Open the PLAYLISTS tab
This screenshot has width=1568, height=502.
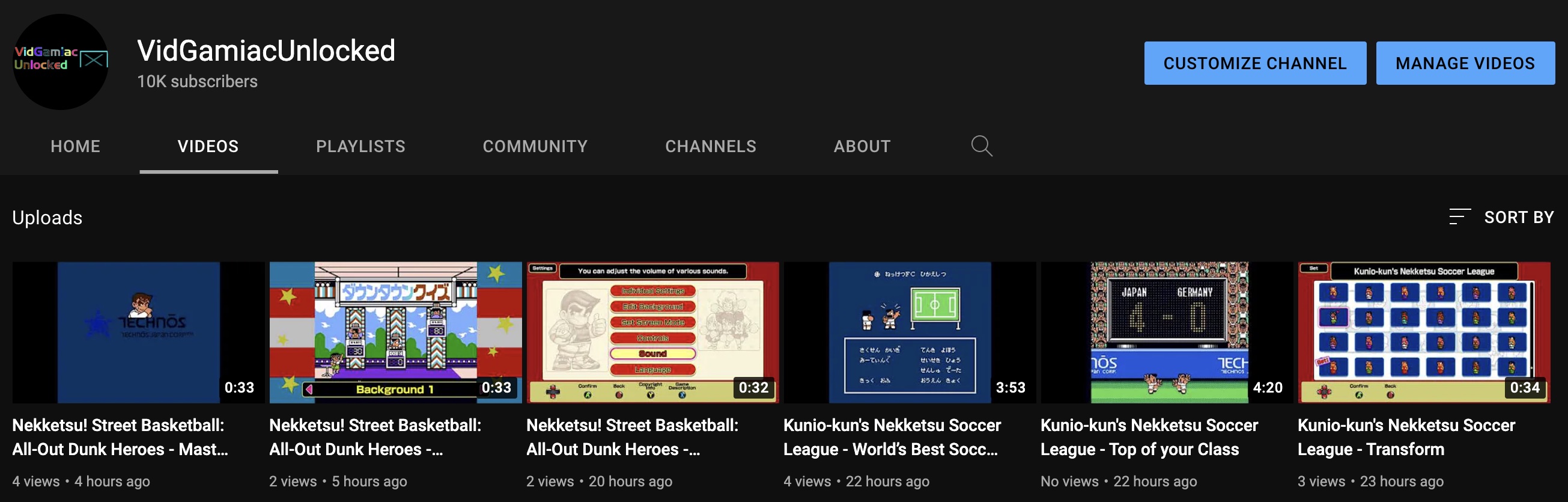click(x=360, y=146)
